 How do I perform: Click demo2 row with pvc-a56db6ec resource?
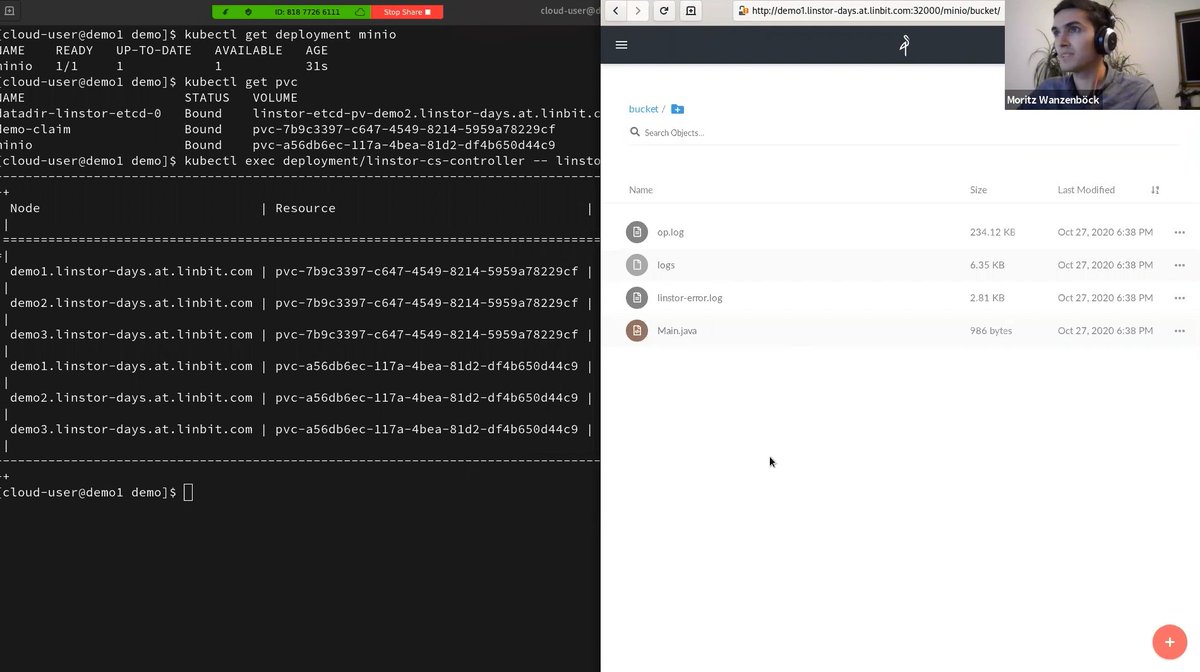[300, 397]
